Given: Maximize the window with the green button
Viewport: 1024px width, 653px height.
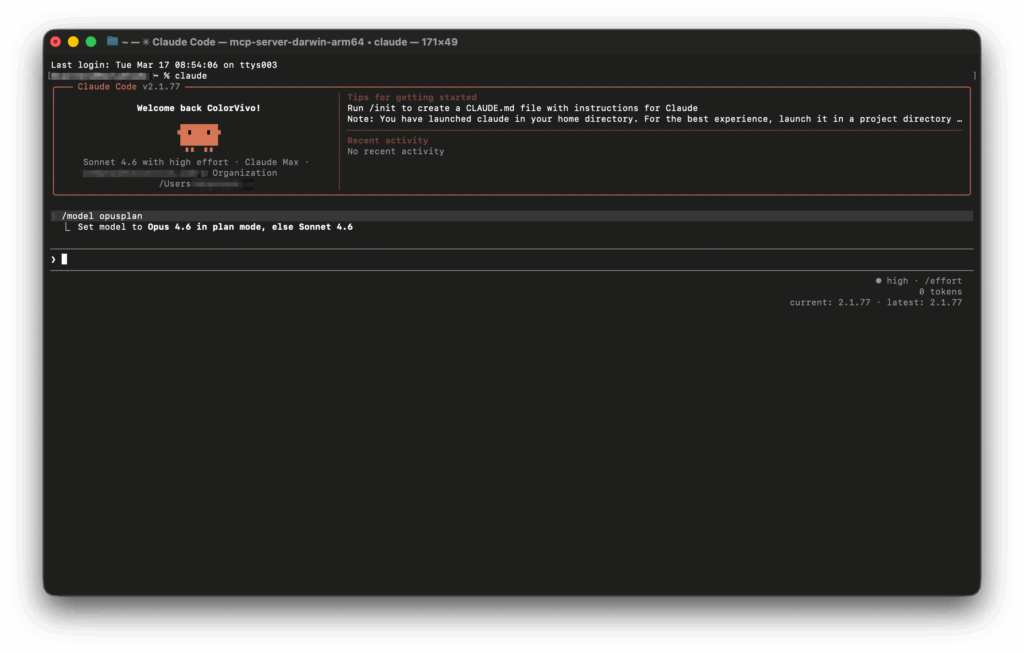Looking at the screenshot, I should pyautogui.click(x=91, y=42).
